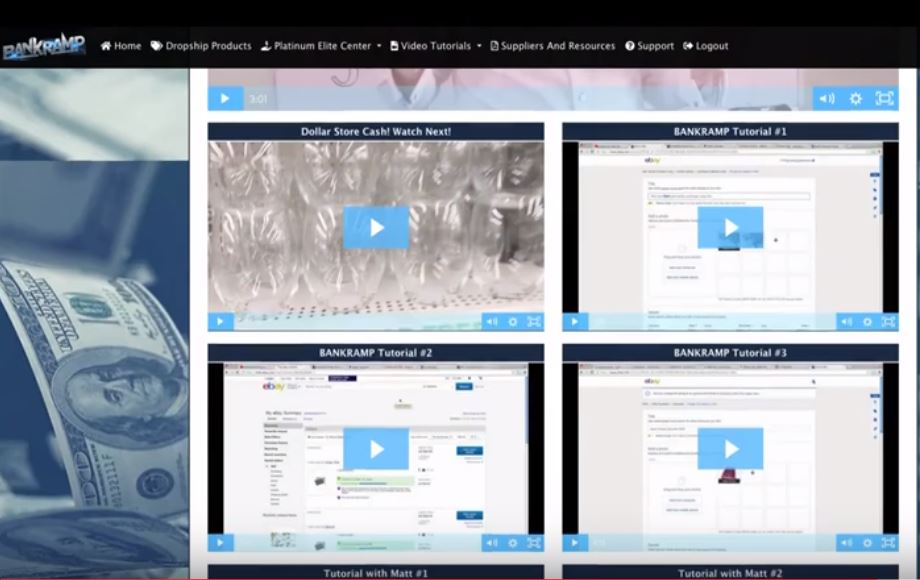Screen dimensions: 920x580
Task: Play Dollar Store Cash video from control bar
Action: coord(221,321)
